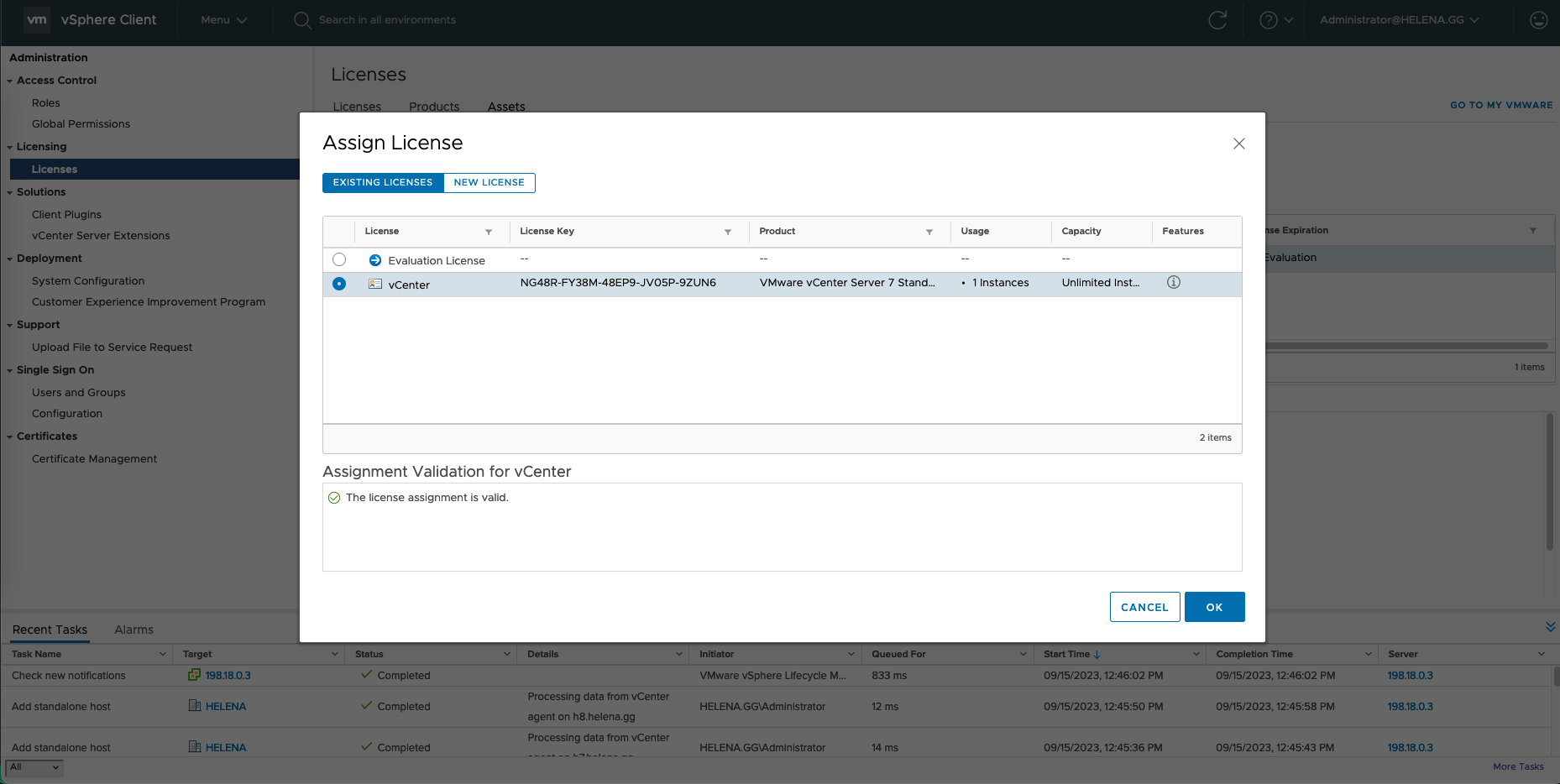Image resolution: width=1560 pixels, height=784 pixels.
Task: Click the vSphere vm logo
Action: 37,20
